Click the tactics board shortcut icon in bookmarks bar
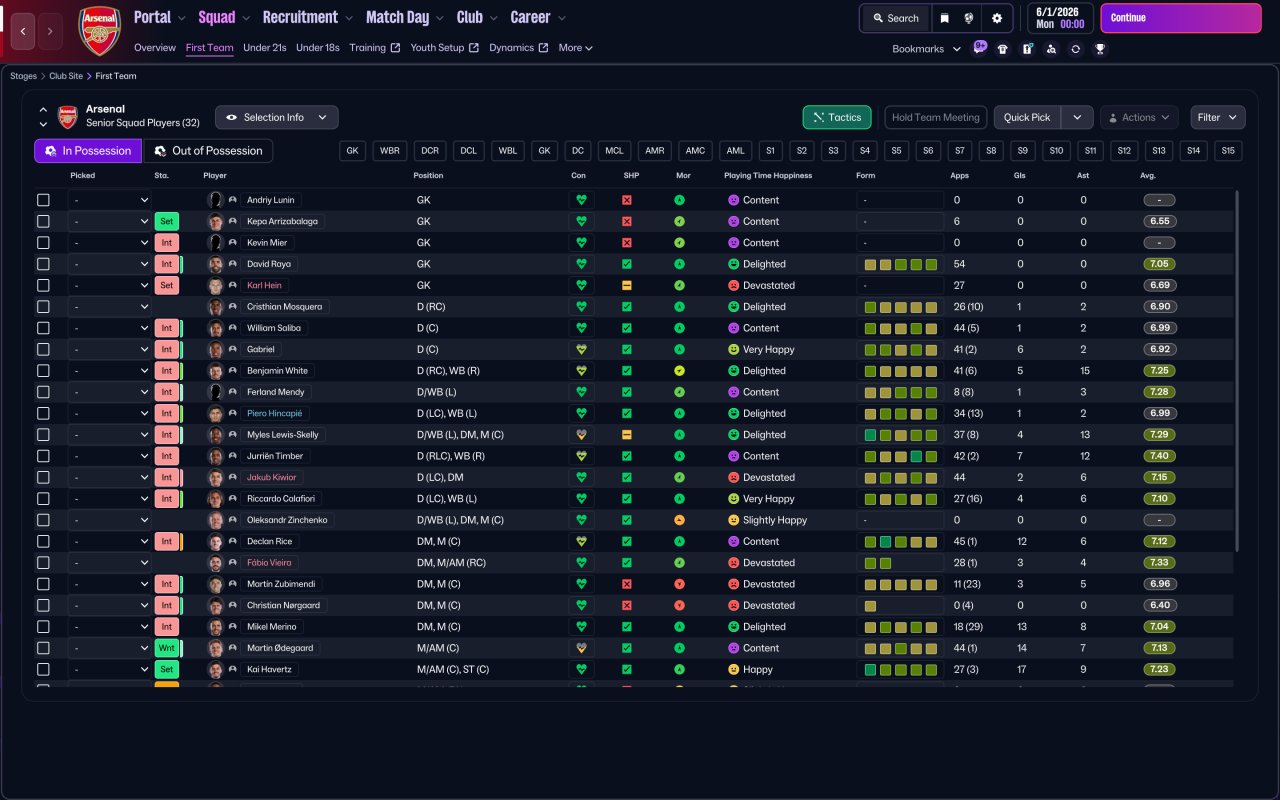The width and height of the screenshot is (1280, 800). point(1027,49)
